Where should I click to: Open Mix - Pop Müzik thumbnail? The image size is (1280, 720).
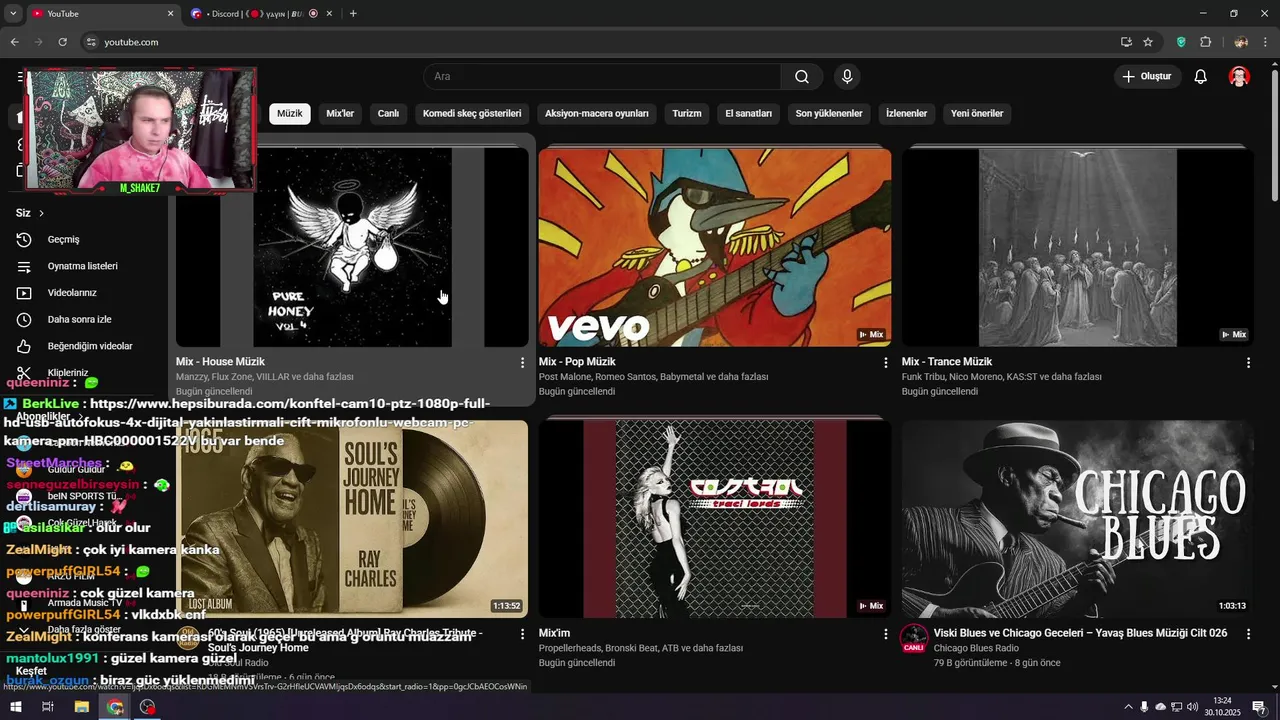(x=715, y=247)
